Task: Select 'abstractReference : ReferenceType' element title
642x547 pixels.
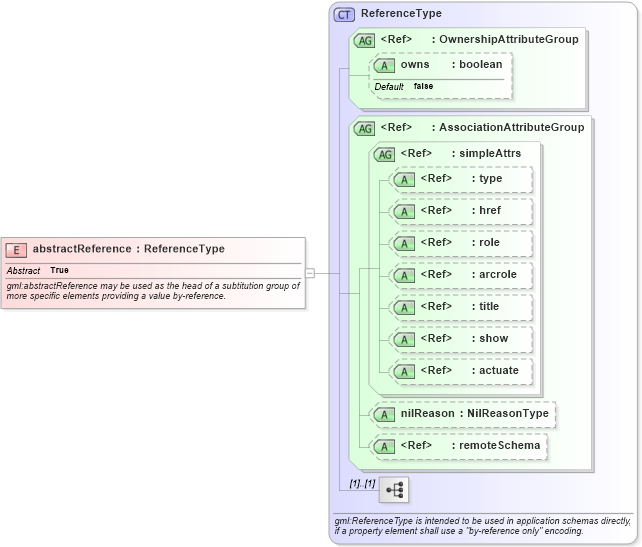Action: 129,249
